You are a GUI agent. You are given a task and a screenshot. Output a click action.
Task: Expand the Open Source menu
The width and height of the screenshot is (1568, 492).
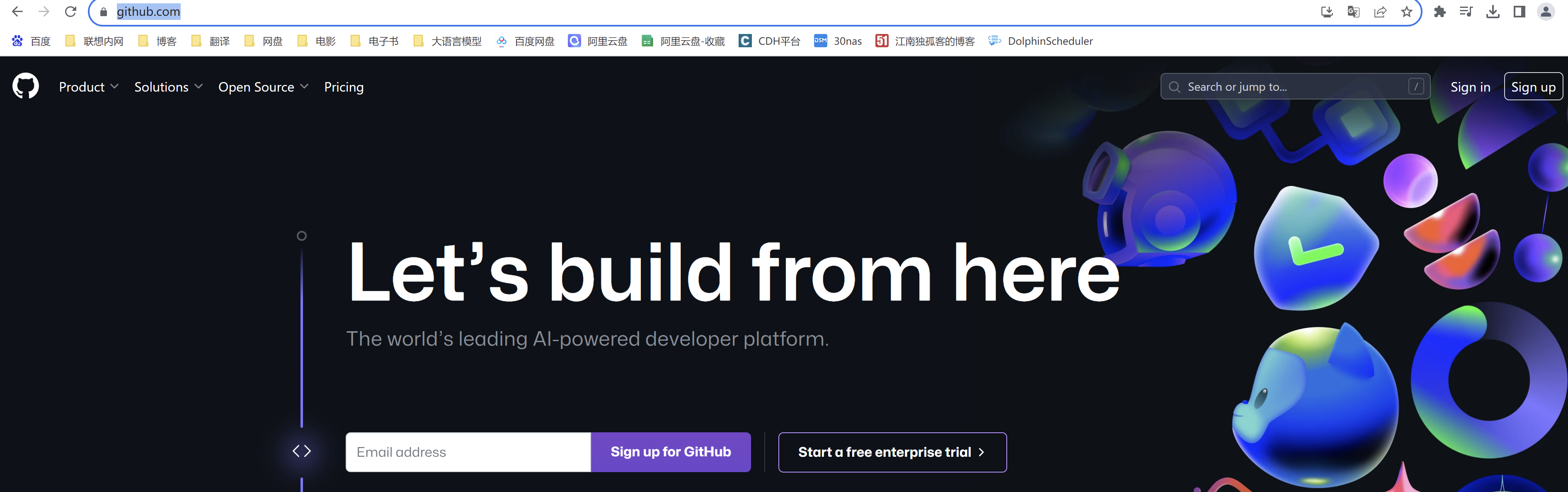pyautogui.click(x=264, y=87)
